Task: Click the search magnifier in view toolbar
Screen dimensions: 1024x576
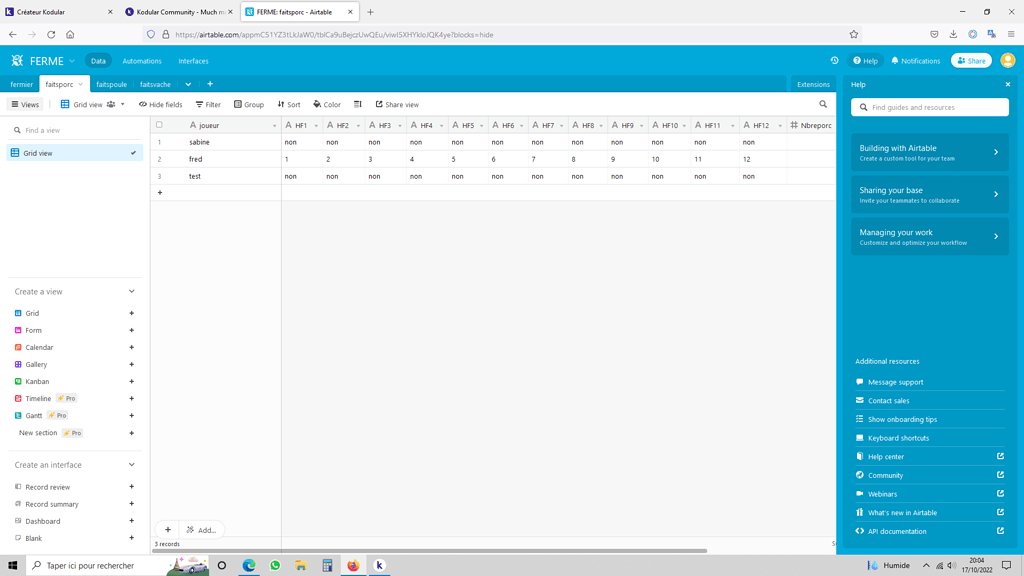Action: point(823,104)
